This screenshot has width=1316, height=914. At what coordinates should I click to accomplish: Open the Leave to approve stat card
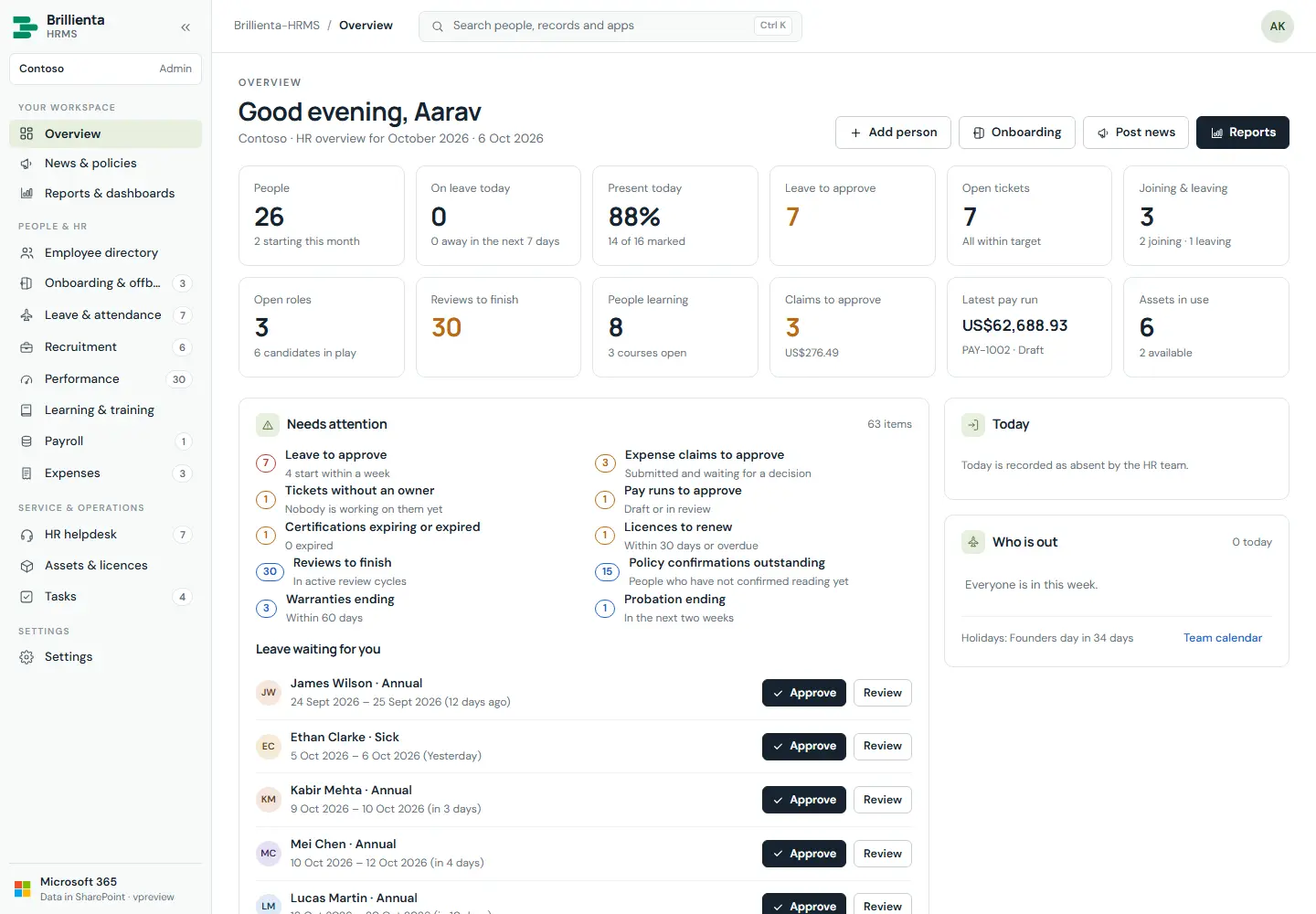tap(853, 216)
